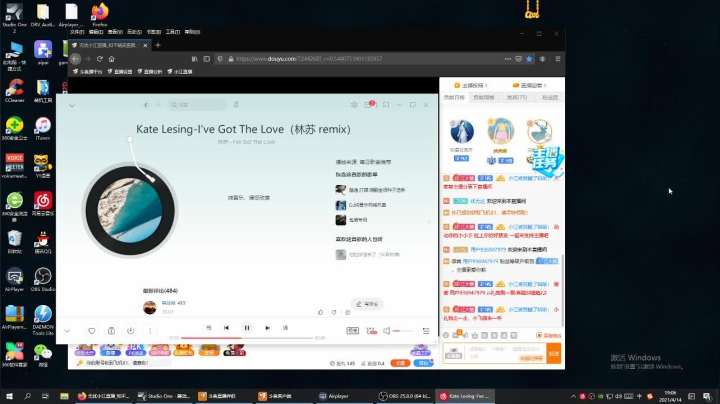Viewport: 720px width, 404px height.
Task: Share the first comment
Action: tap(334, 312)
